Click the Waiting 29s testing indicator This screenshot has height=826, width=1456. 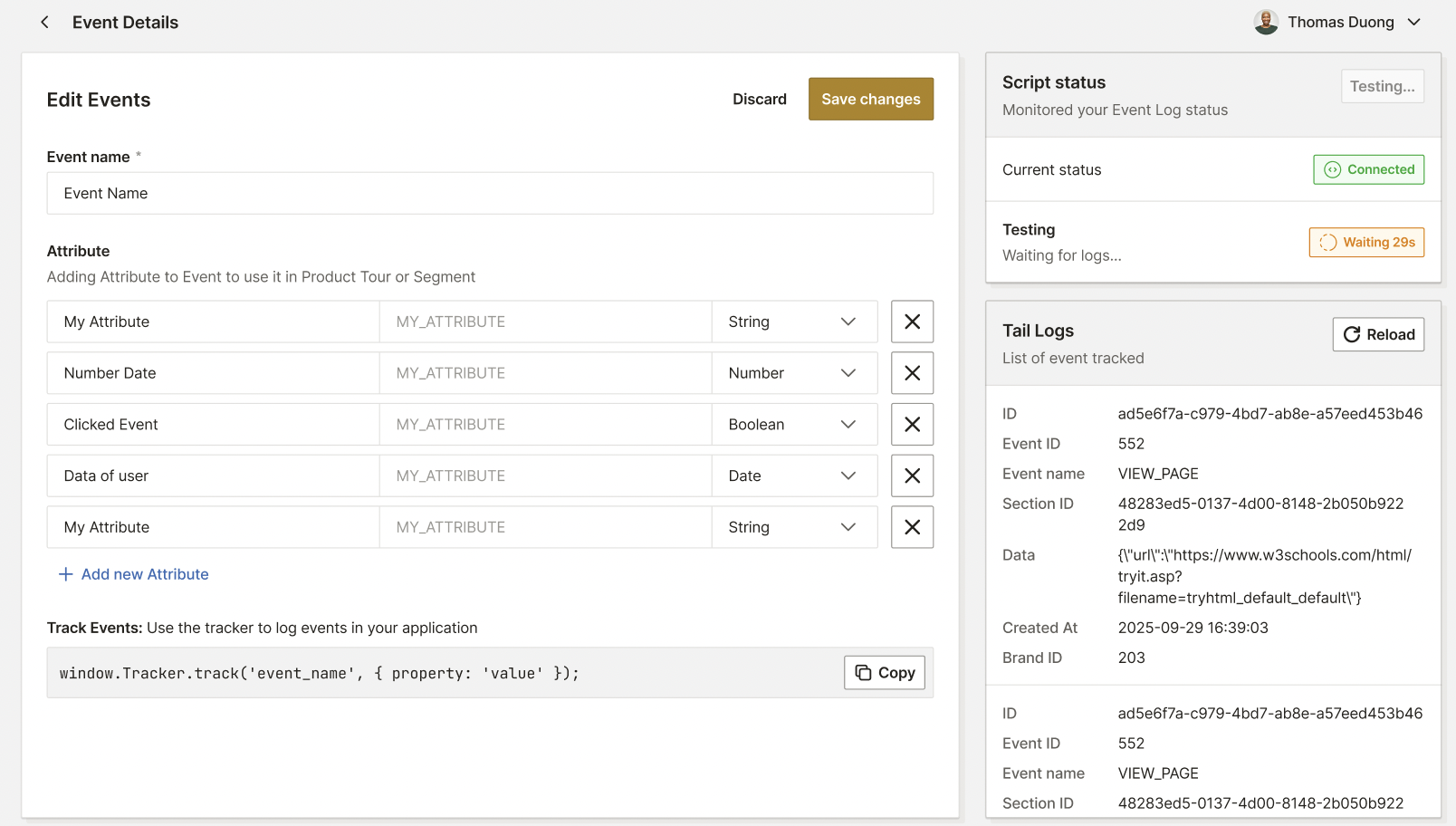[x=1366, y=242]
